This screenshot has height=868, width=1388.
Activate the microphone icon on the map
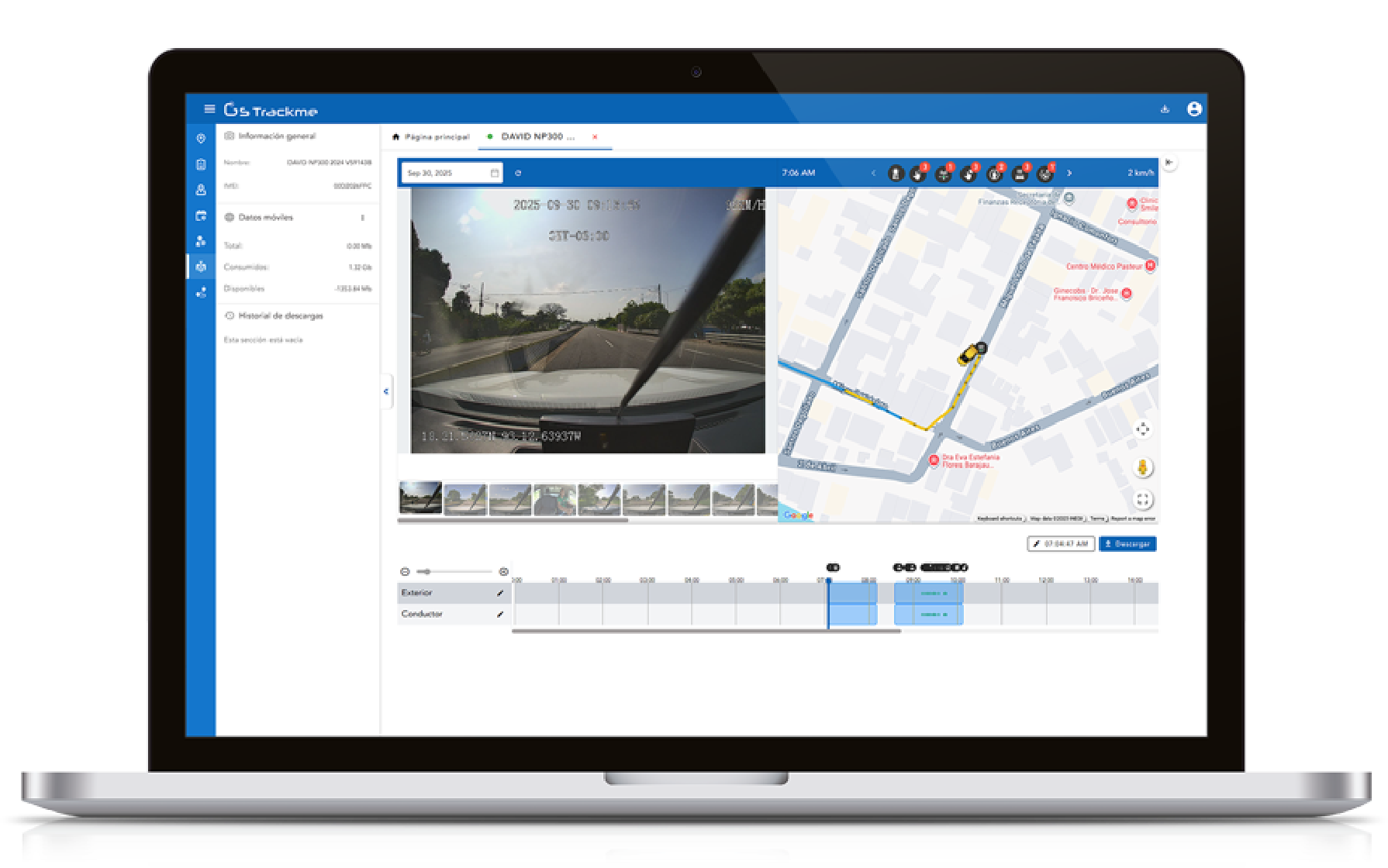[x=1142, y=467]
